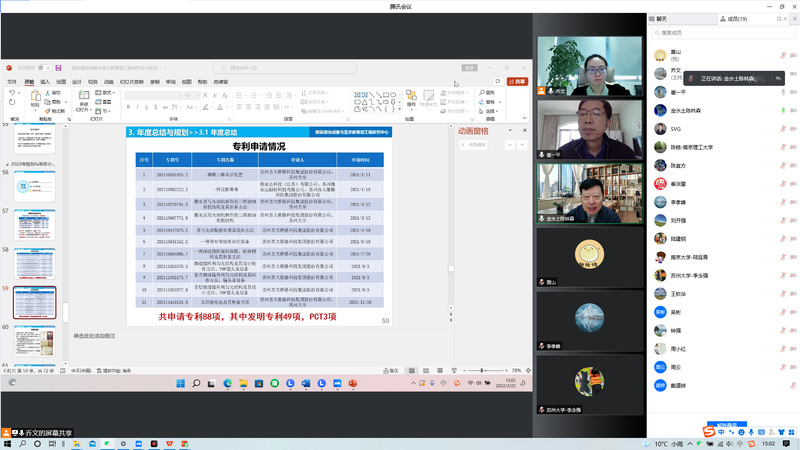Click the undo arrow in ribbon

coord(11,93)
